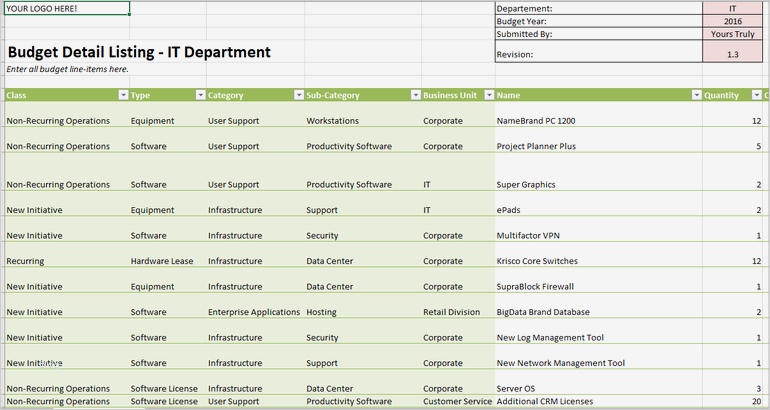Click the 'Departement:' label cell
Image resolution: width=770 pixels, height=410 pixels.
click(599, 8)
